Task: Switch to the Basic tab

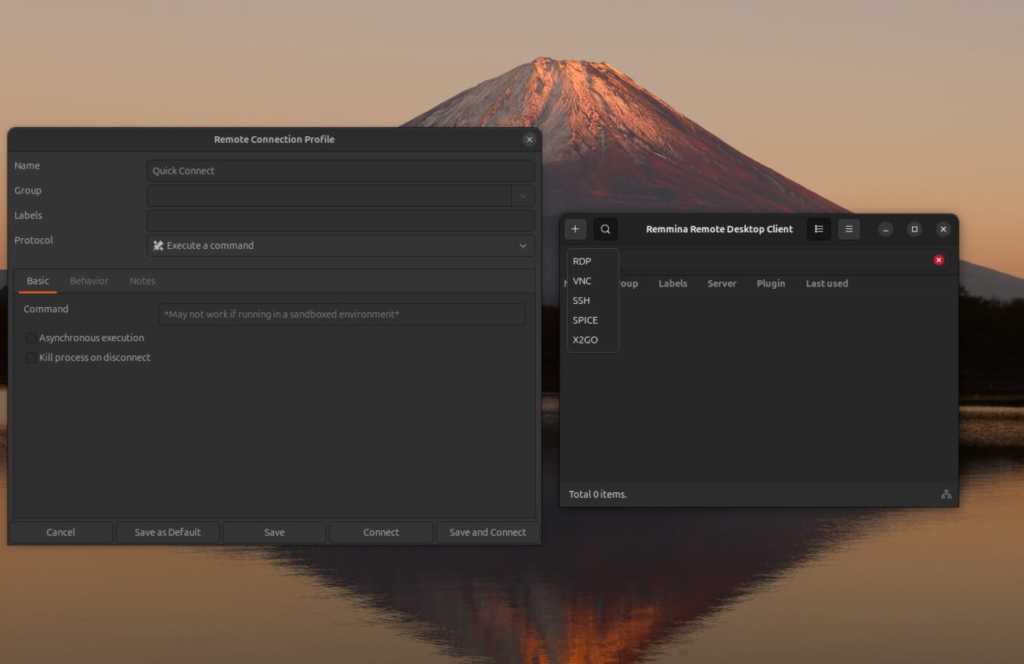Action: click(38, 281)
